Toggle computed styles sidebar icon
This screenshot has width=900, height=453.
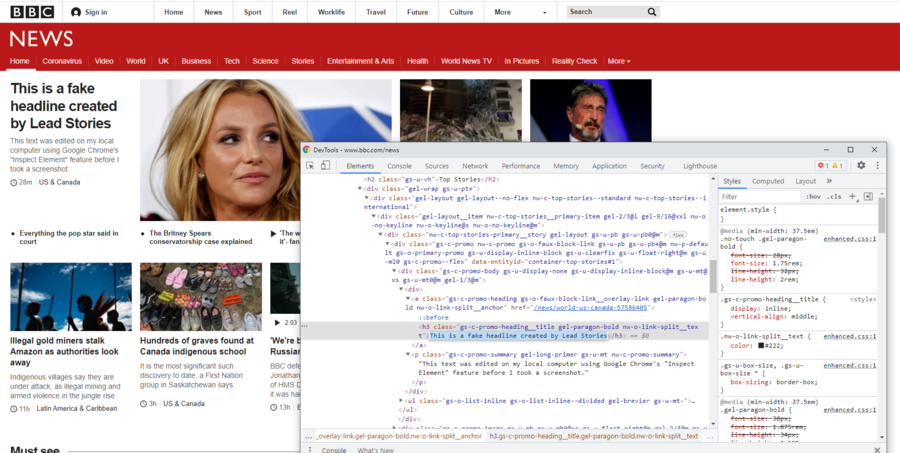[x=868, y=196]
